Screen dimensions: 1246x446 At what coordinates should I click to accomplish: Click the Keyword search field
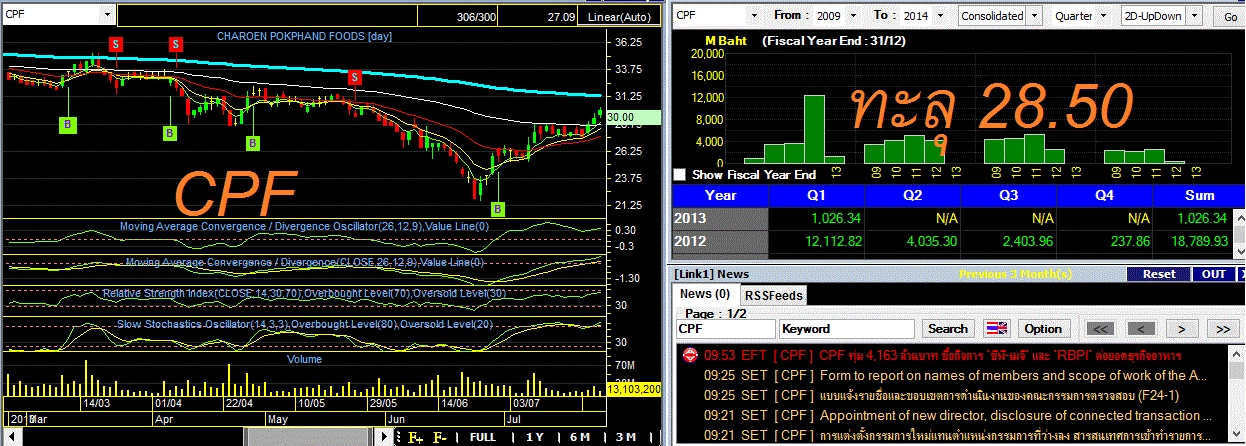(x=846, y=328)
